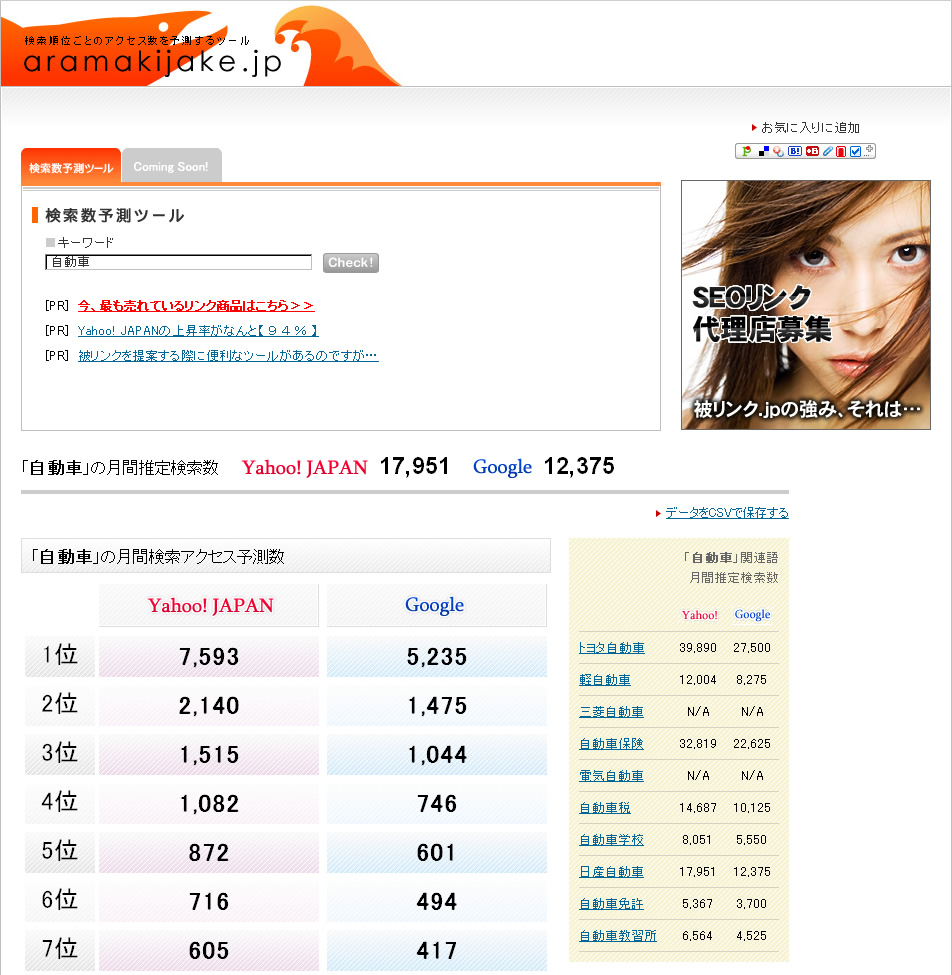Open related keyword 自動車学校

(x=611, y=839)
